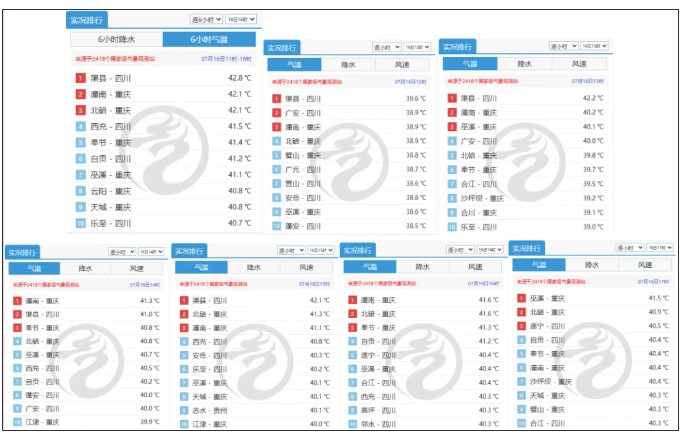Open the 16日13时 time dropdown
690x440 pixels.
[595, 46]
